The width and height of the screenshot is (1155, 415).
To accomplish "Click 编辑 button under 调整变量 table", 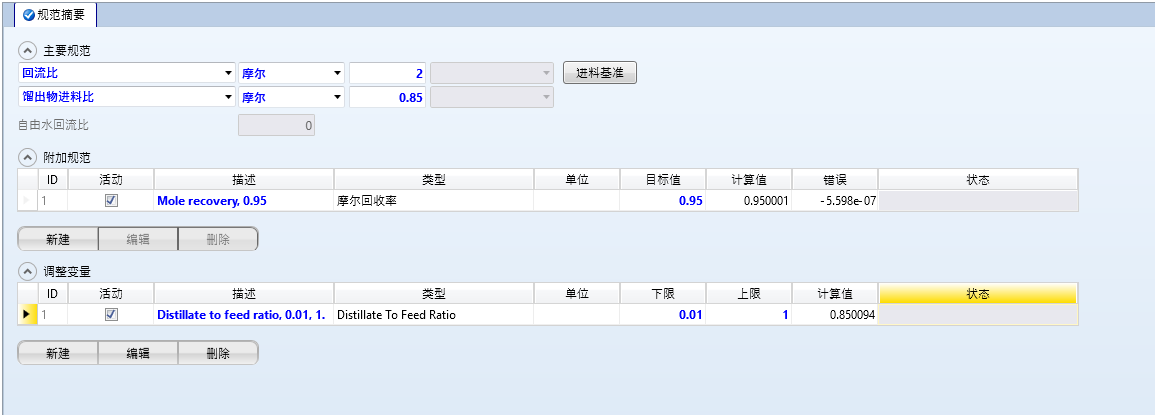I will [137, 353].
